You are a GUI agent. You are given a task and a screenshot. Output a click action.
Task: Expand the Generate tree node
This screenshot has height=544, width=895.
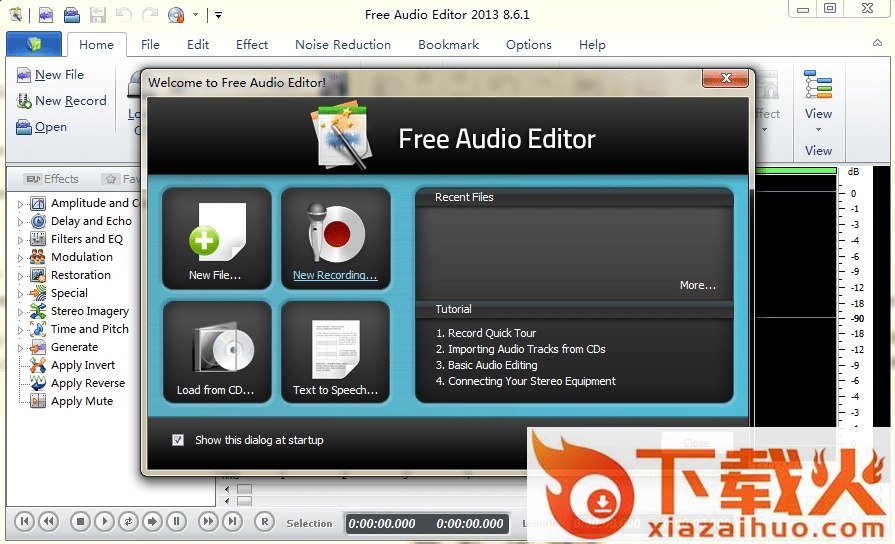coord(20,348)
